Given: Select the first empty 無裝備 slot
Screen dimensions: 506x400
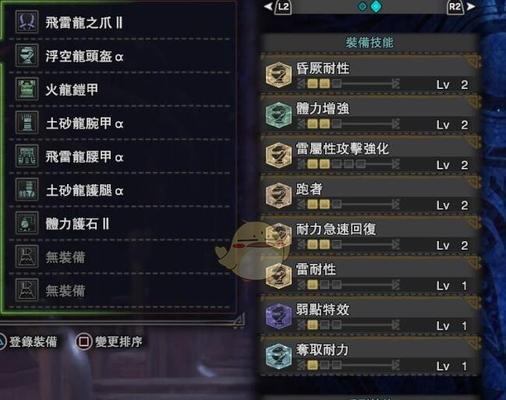Looking at the screenshot, I should (120, 257).
